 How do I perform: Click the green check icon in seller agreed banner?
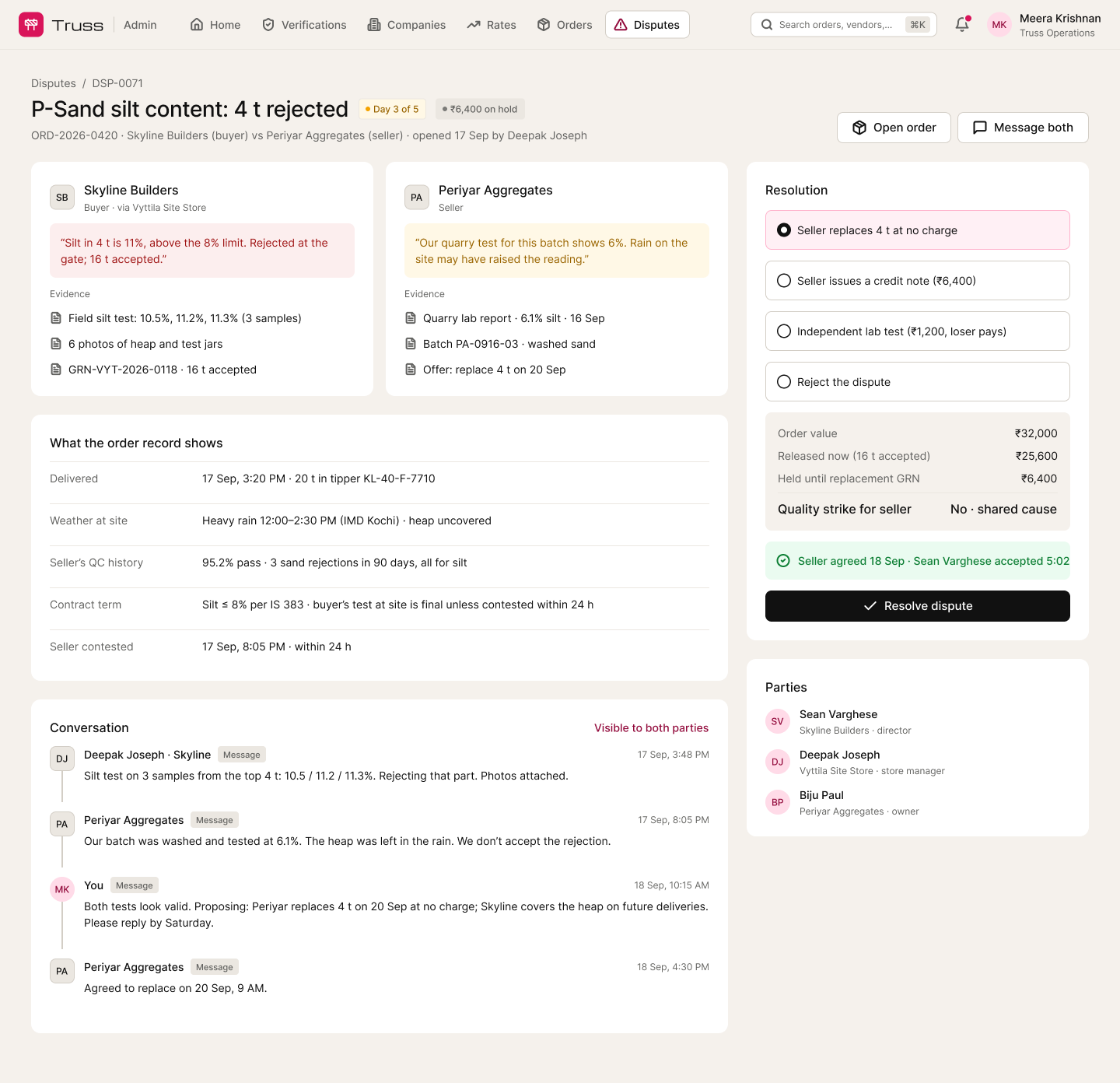pyautogui.click(x=783, y=561)
